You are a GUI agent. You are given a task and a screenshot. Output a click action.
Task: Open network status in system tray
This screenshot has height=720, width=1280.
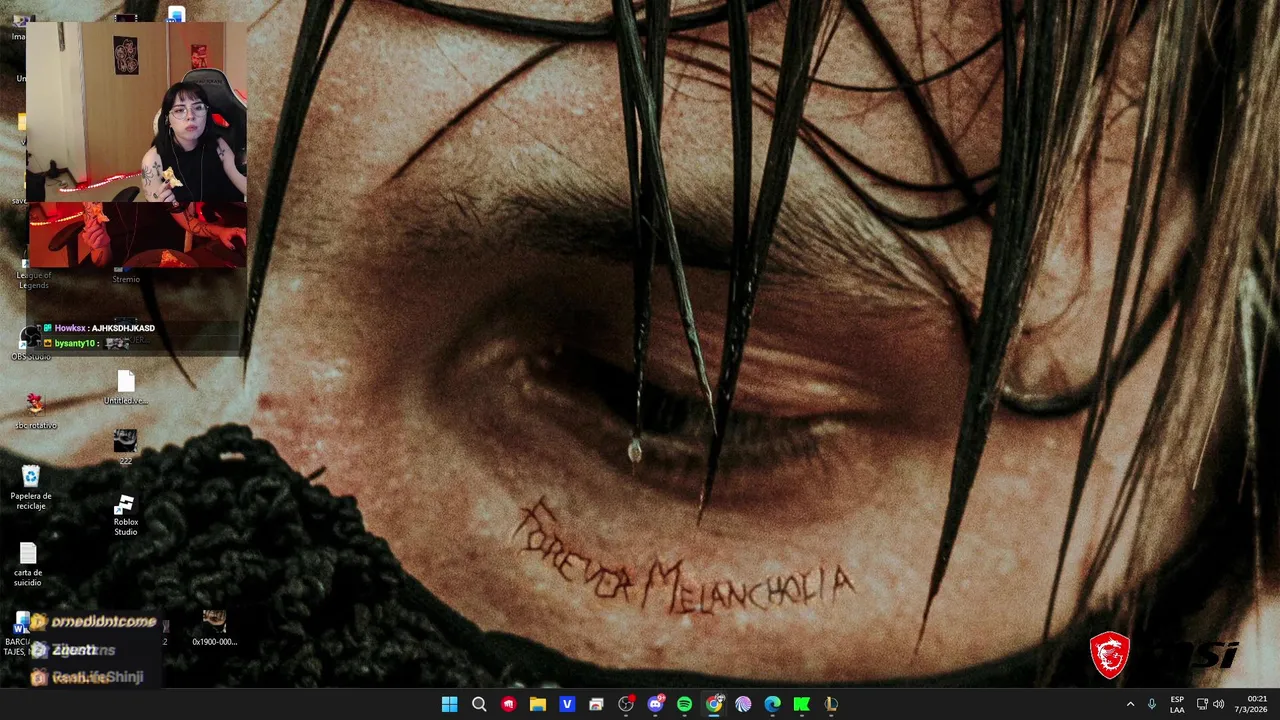point(1202,704)
